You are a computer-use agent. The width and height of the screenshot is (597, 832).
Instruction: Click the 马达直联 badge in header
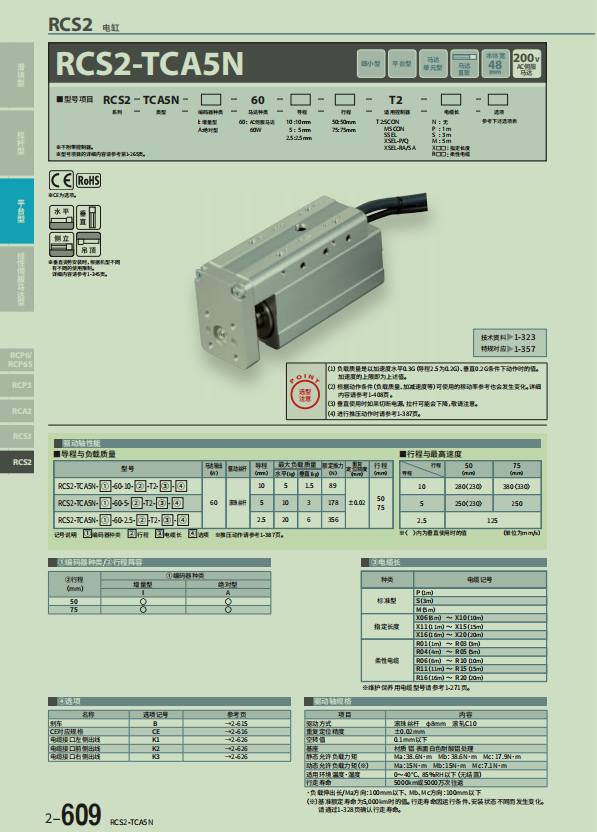click(464, 64)
